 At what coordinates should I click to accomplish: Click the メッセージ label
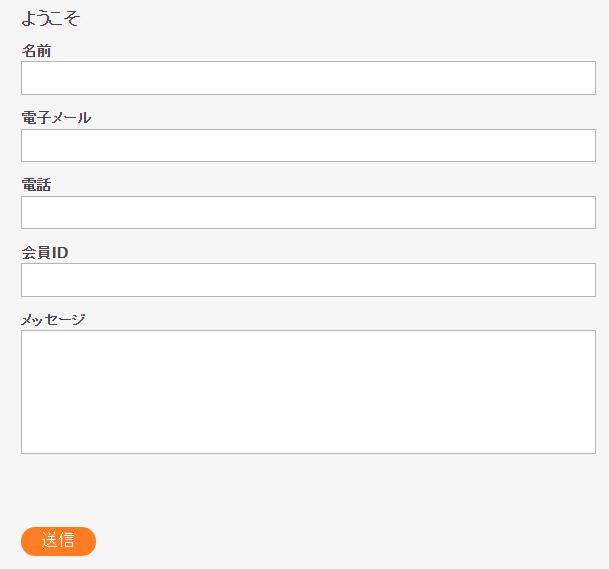(53, 319)
